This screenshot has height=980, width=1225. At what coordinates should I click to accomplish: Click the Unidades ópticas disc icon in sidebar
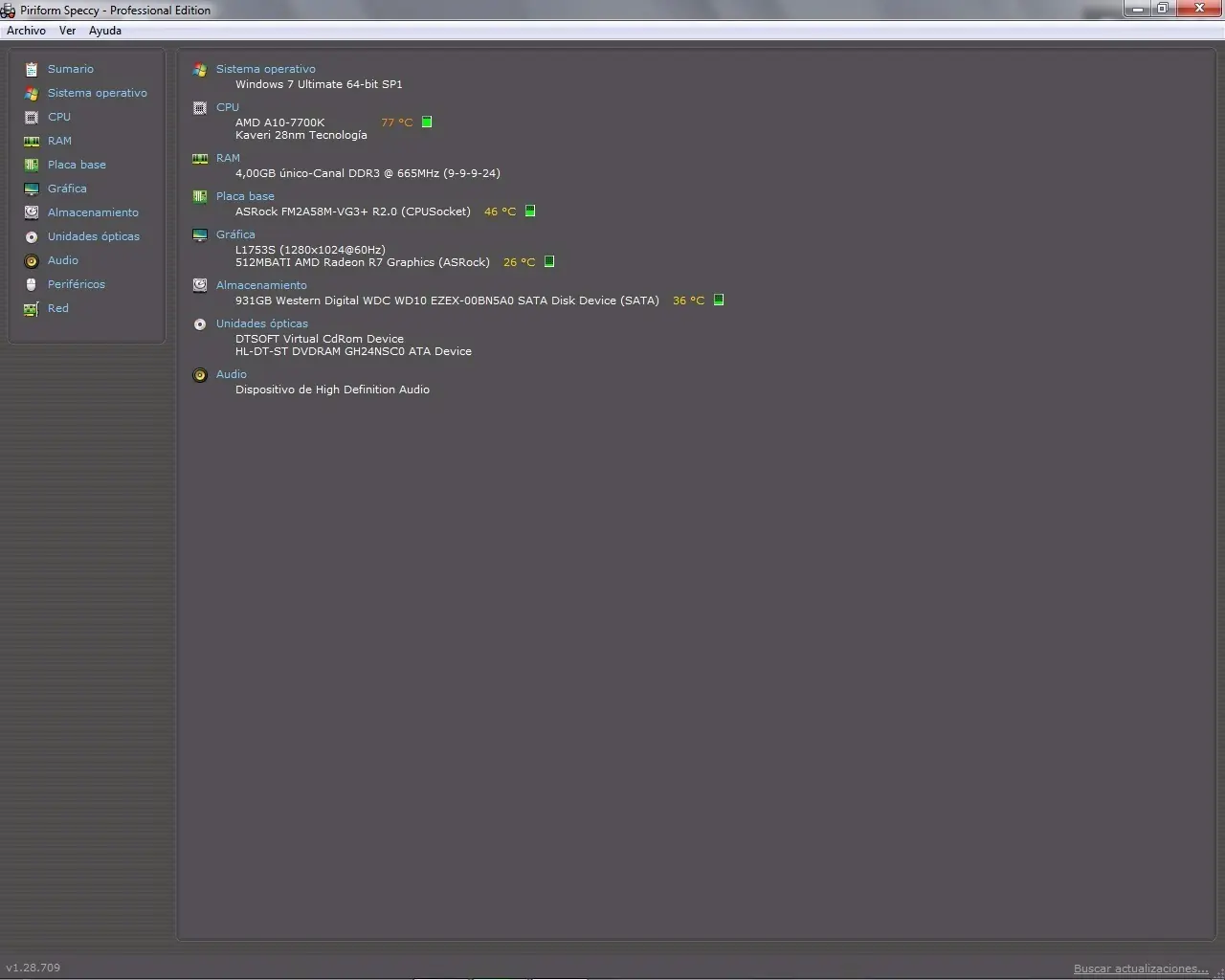click(32, 236)
